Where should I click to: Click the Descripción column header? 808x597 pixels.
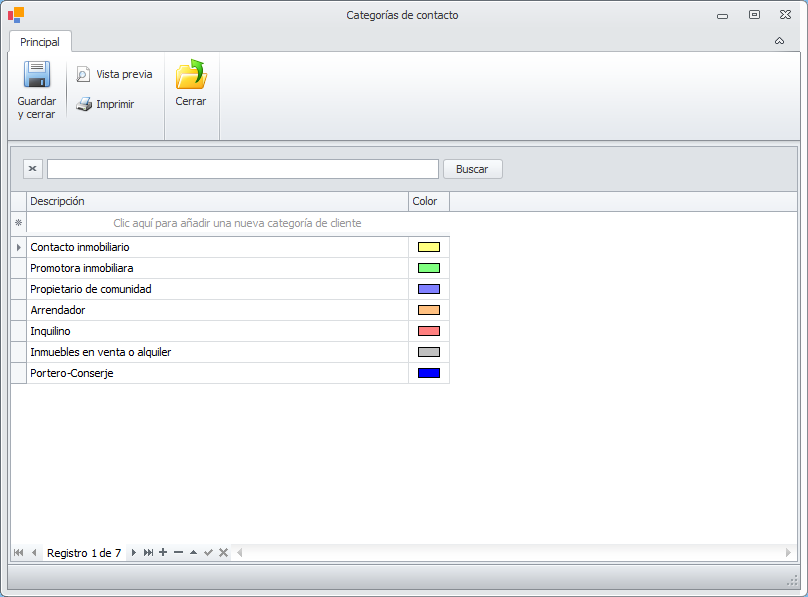(x=217, y=201)
